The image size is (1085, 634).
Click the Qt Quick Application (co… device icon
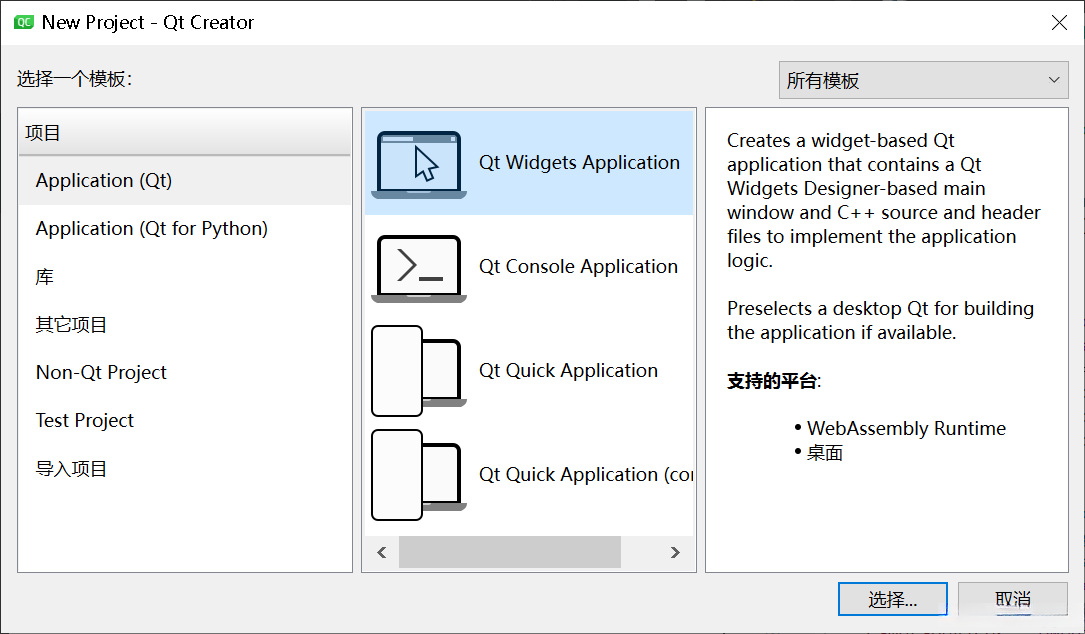click(419, 475)
